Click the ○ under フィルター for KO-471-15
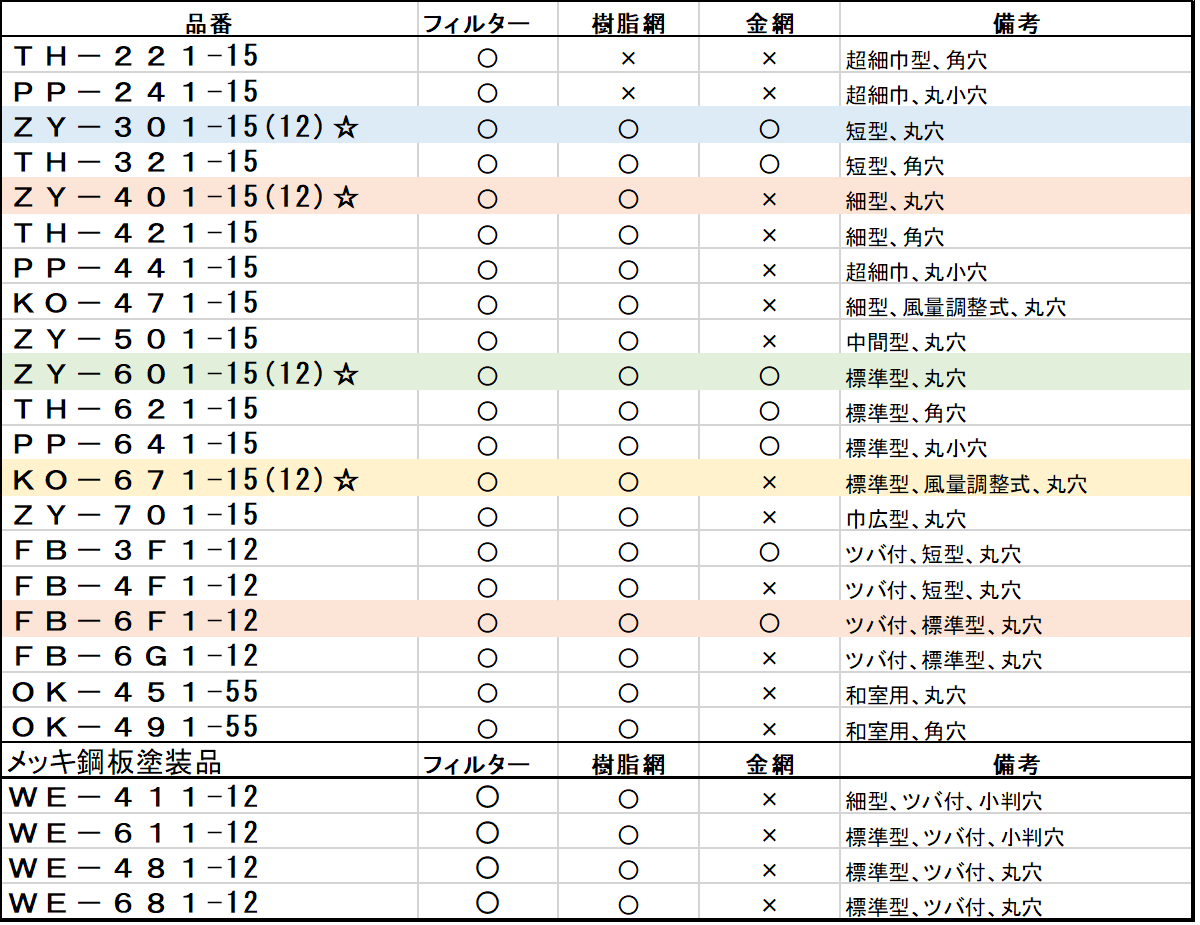The height and width of the screenshot is (925, 1200). tap(487, 305)
